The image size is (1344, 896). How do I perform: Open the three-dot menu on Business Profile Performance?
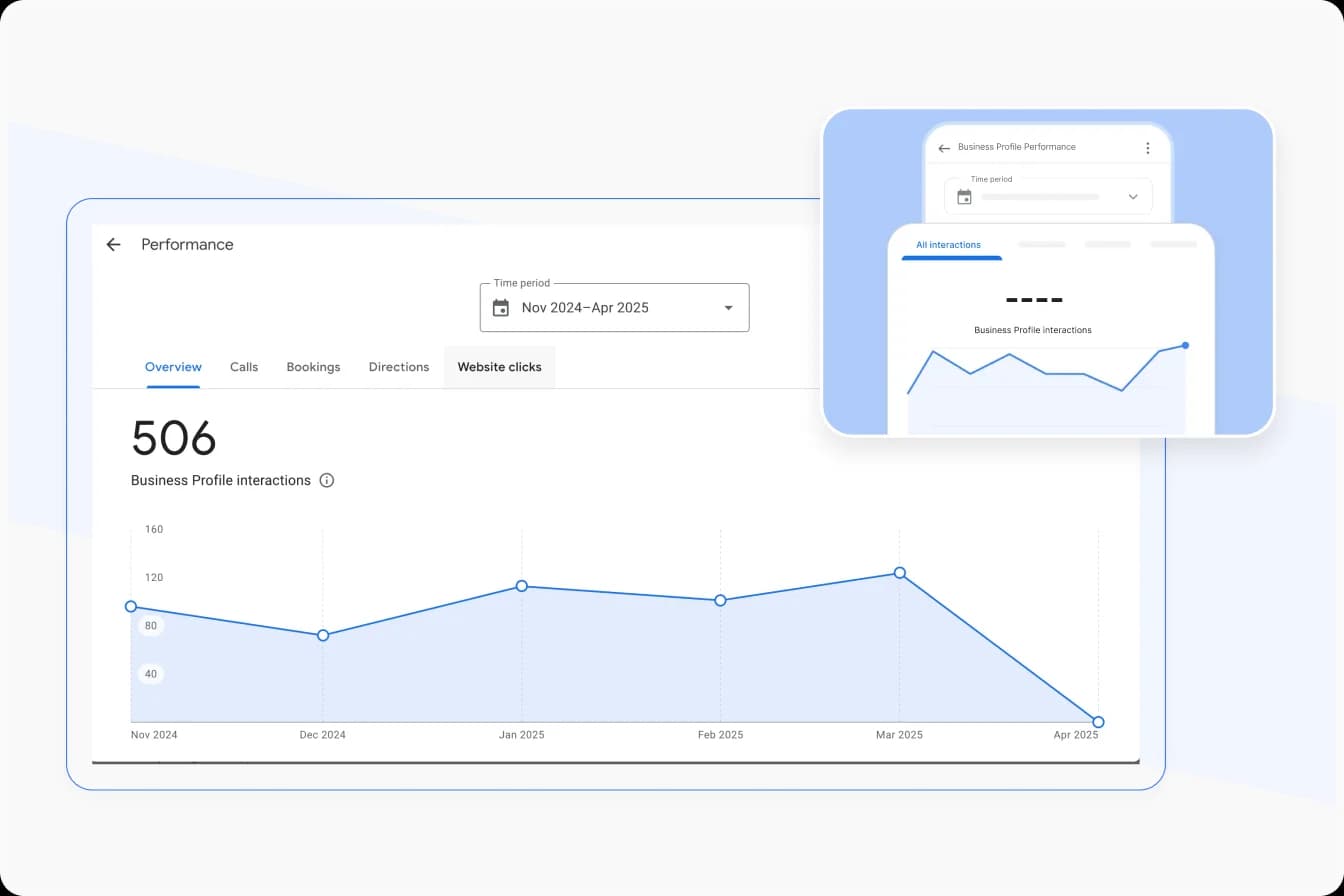click(1148, 147)
